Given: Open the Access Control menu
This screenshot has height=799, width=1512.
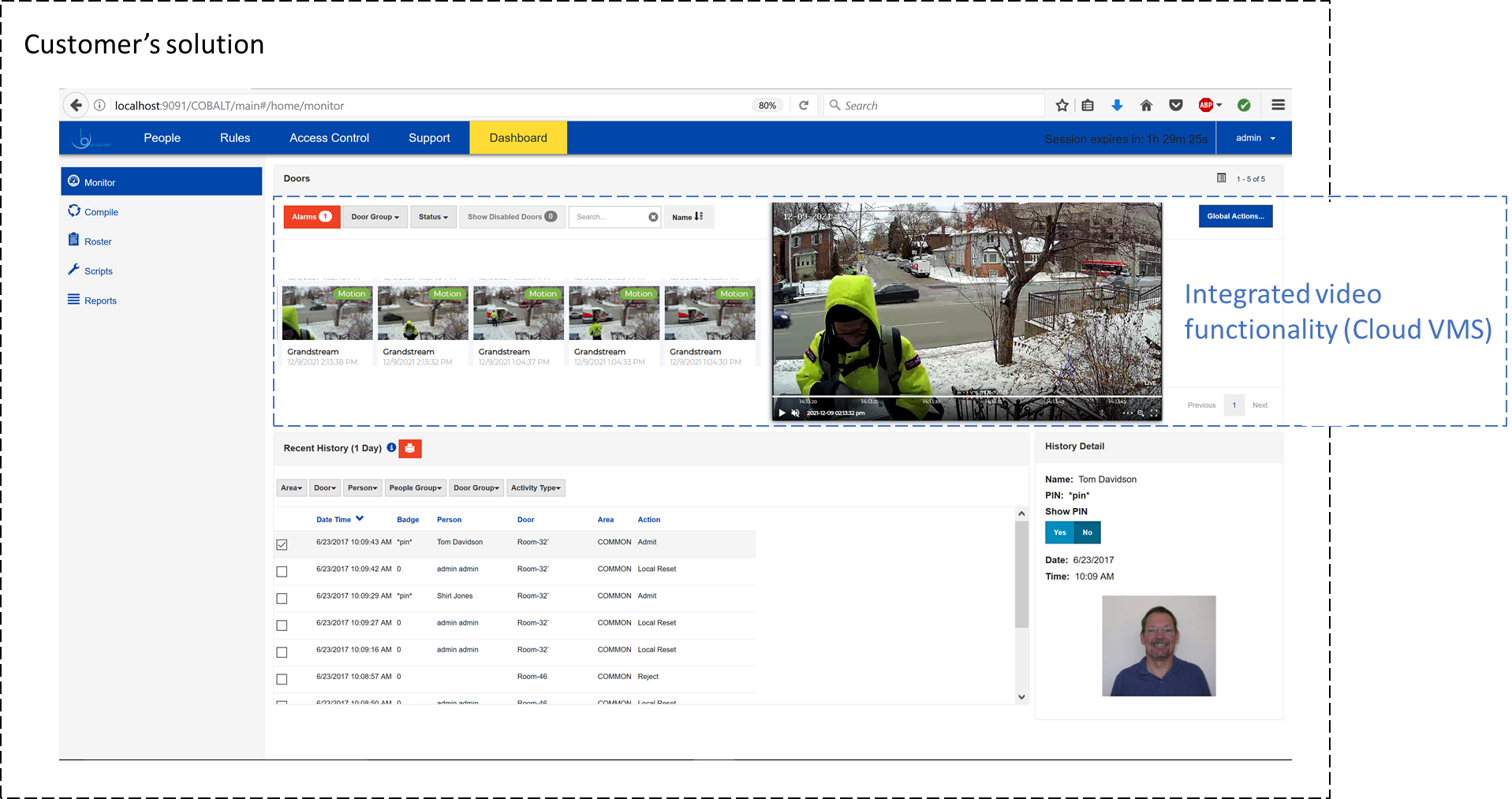Looking at the screenshot, I should pyautogui.click(x=329, y=138).
